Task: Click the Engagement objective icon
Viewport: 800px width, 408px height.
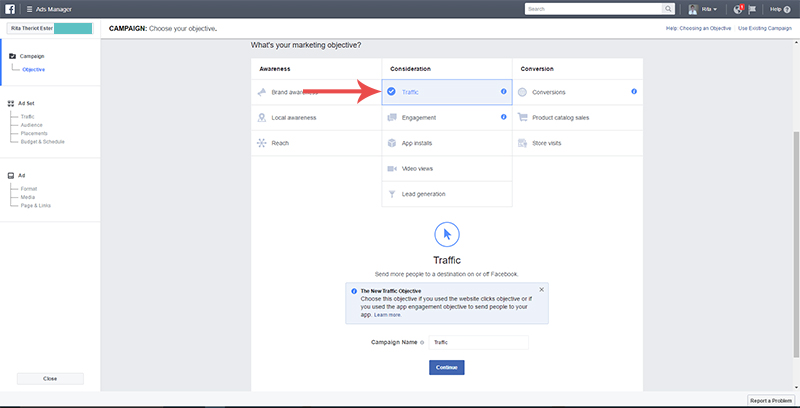Action: click(x=392, y=118)
